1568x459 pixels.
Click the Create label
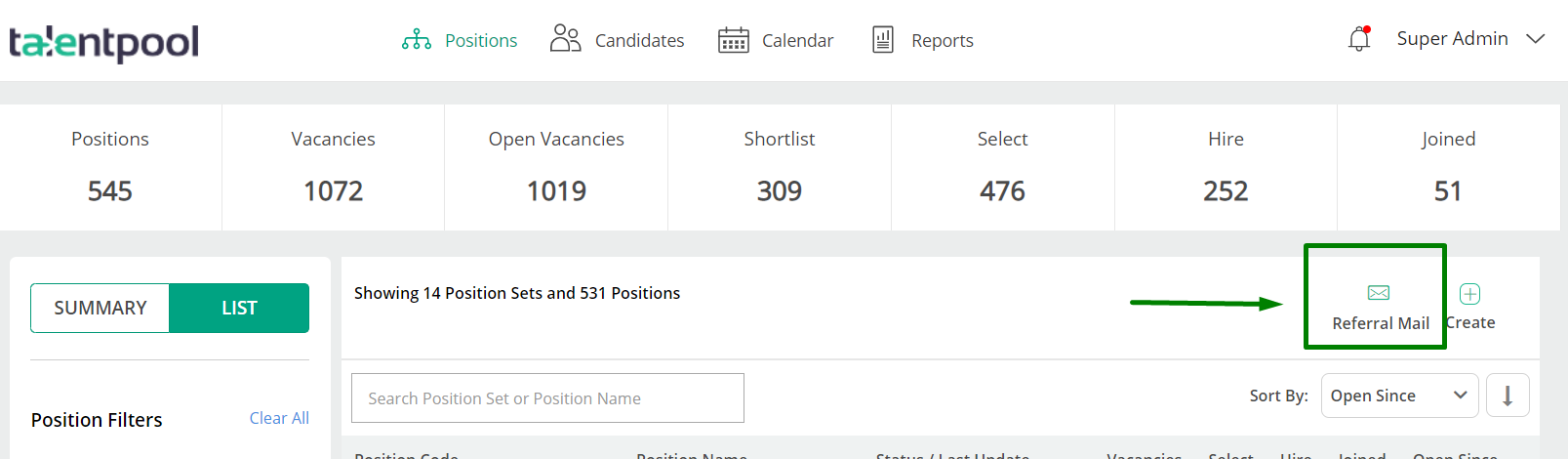1471,322
